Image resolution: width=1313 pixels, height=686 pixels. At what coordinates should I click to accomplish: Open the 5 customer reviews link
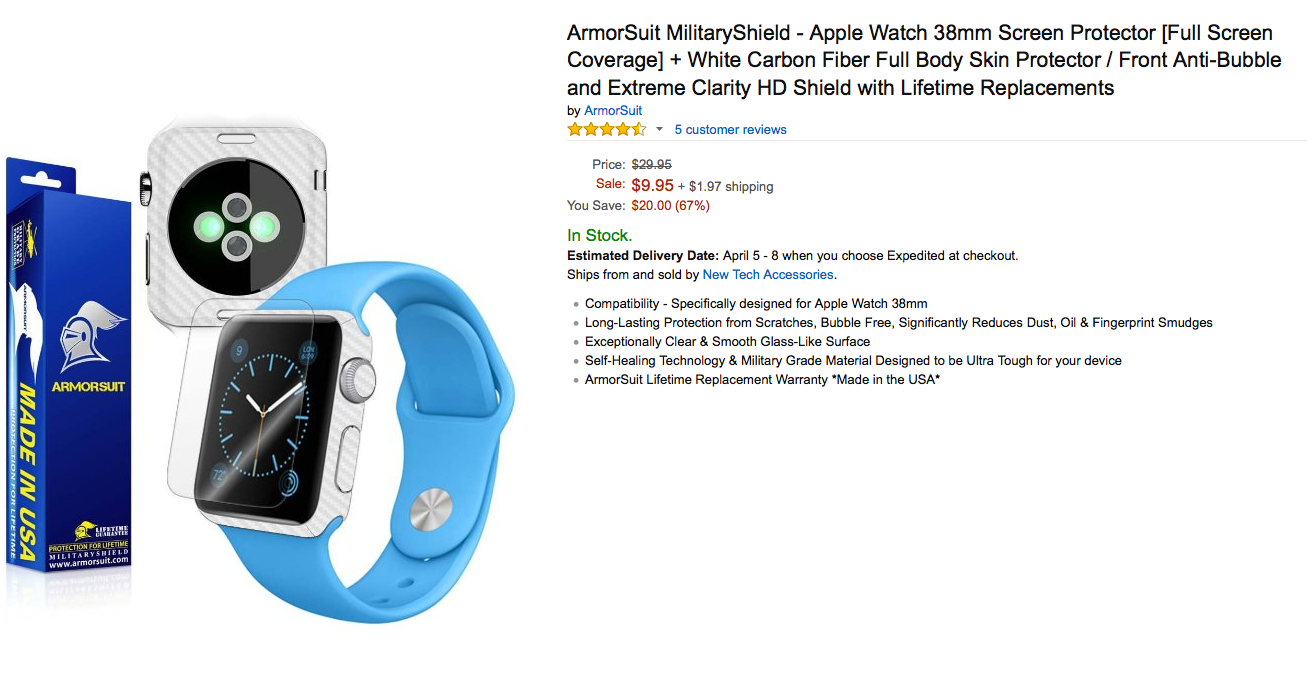click(730, 130)
